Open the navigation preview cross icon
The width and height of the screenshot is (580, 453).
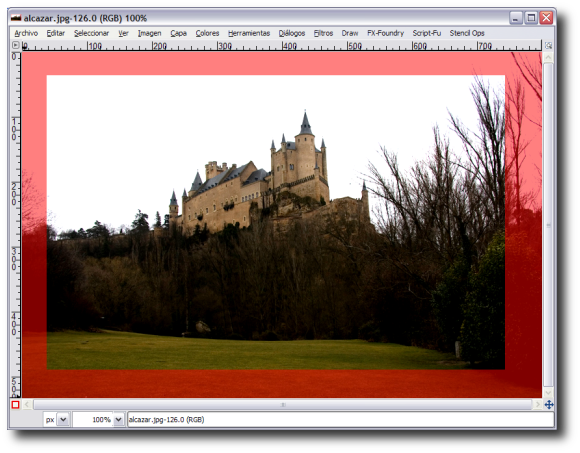coord(549,405)
